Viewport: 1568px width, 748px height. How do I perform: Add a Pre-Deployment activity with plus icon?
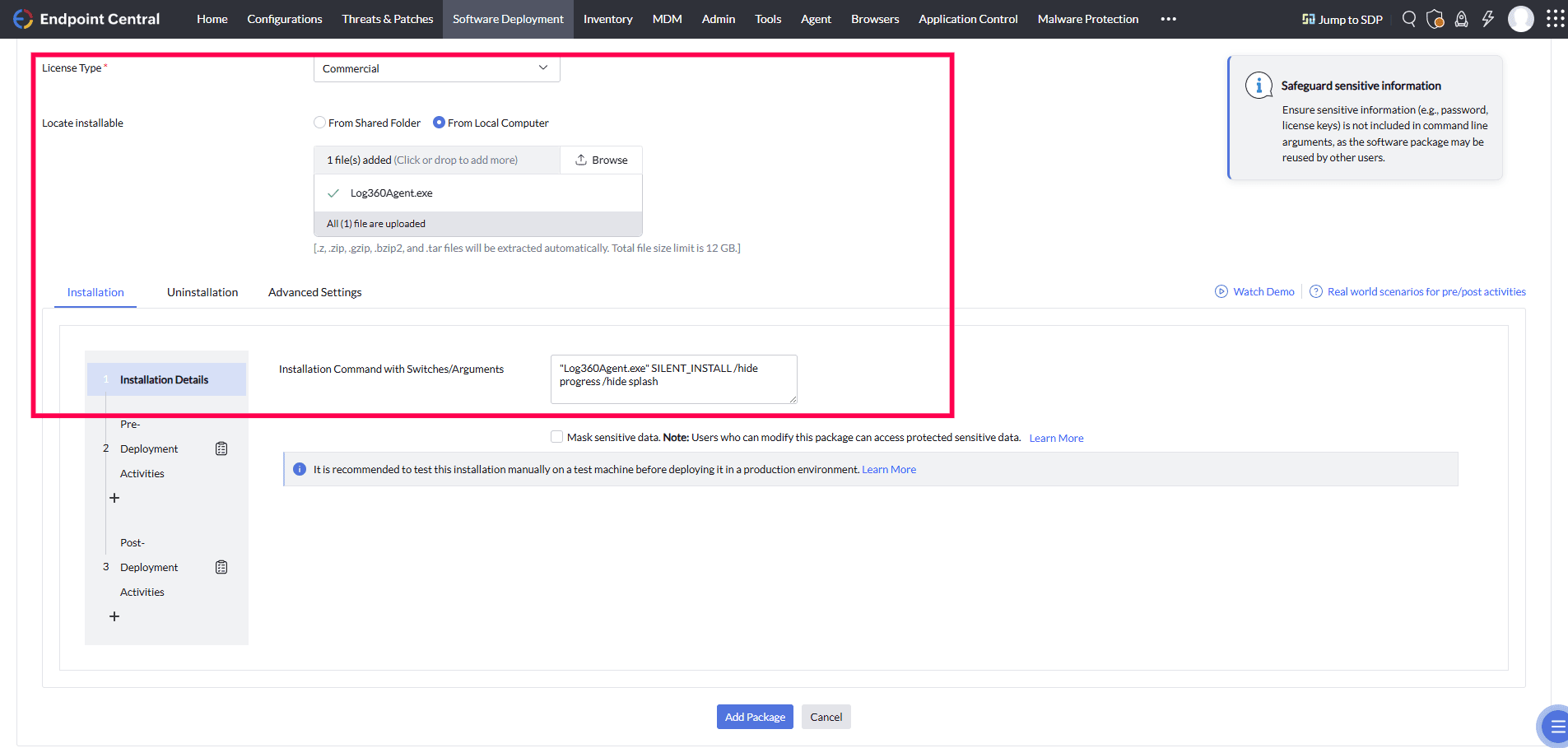point(114,498)
